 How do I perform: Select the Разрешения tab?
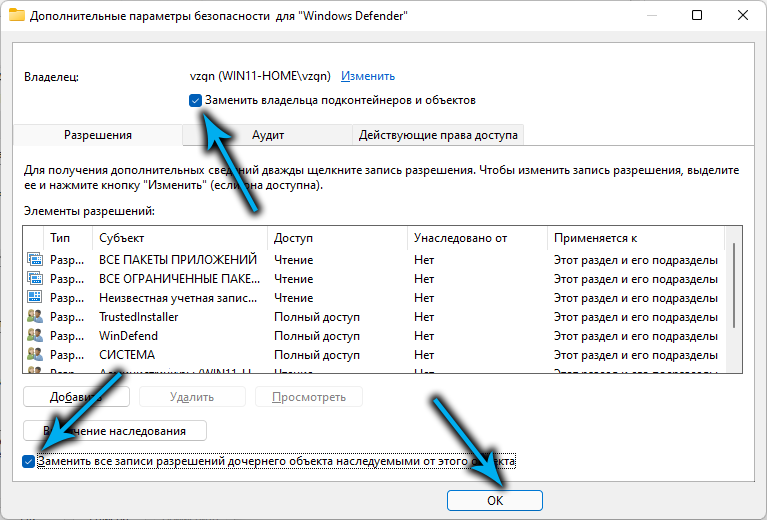[98, 135]
